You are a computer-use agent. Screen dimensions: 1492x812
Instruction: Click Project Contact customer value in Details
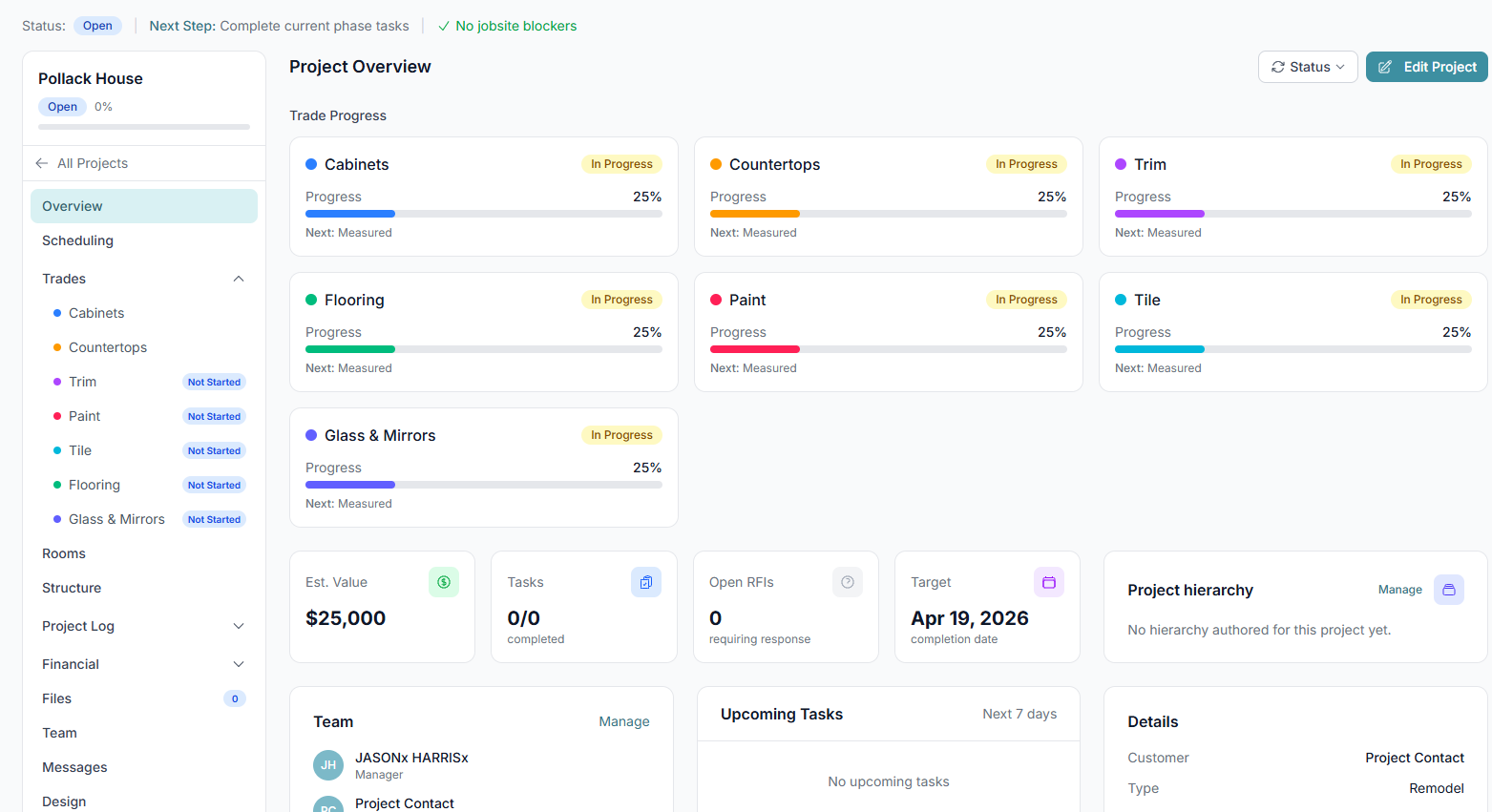coord(1415,758)
